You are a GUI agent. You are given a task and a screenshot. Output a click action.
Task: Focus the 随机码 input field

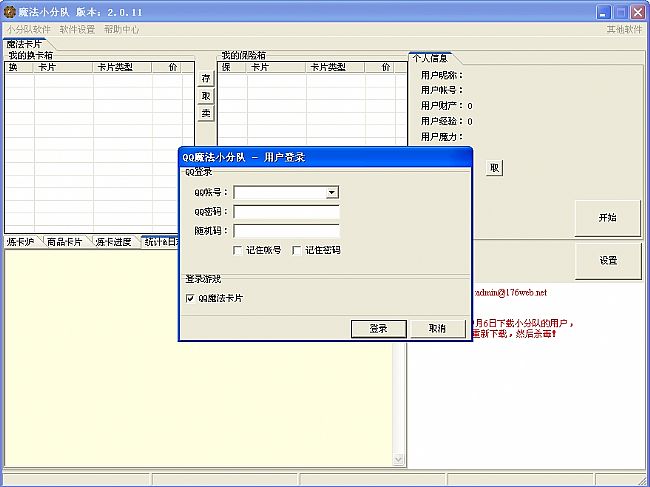(x=286, y=231)
